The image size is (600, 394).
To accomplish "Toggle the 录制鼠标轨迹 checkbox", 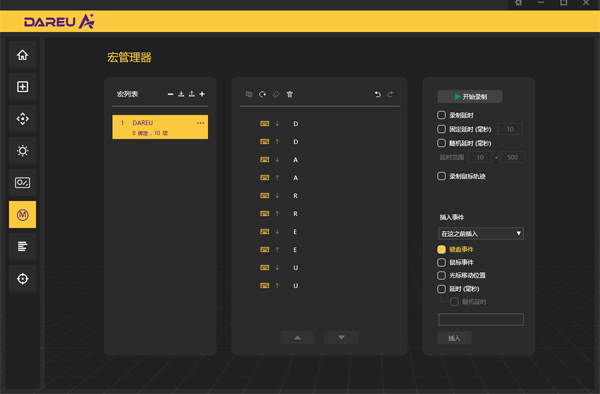I will click(x=441, y=176).
